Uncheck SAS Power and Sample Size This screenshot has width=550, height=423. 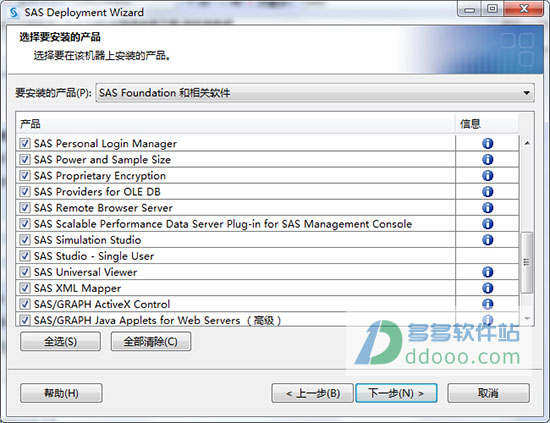(25, 160)
